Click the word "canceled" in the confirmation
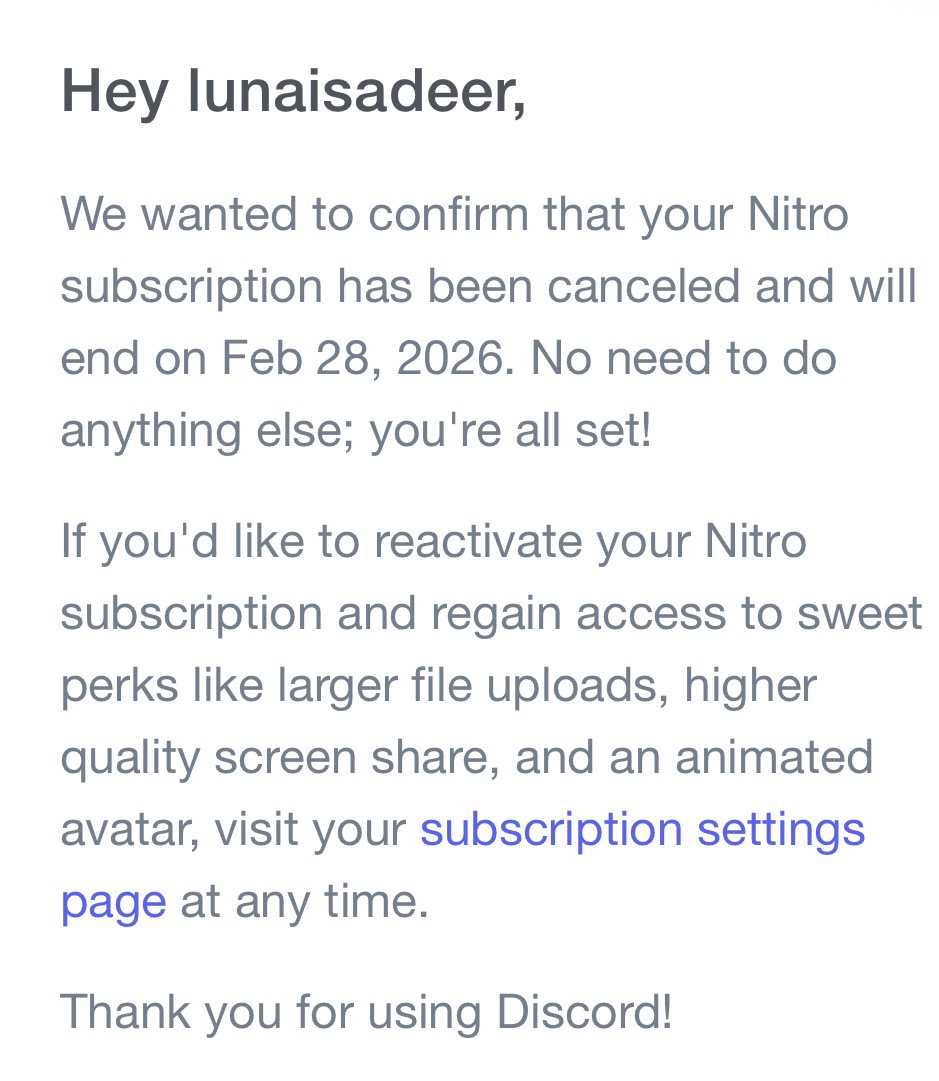Viewport: 939px width, 1081px height. click(644, 286)
